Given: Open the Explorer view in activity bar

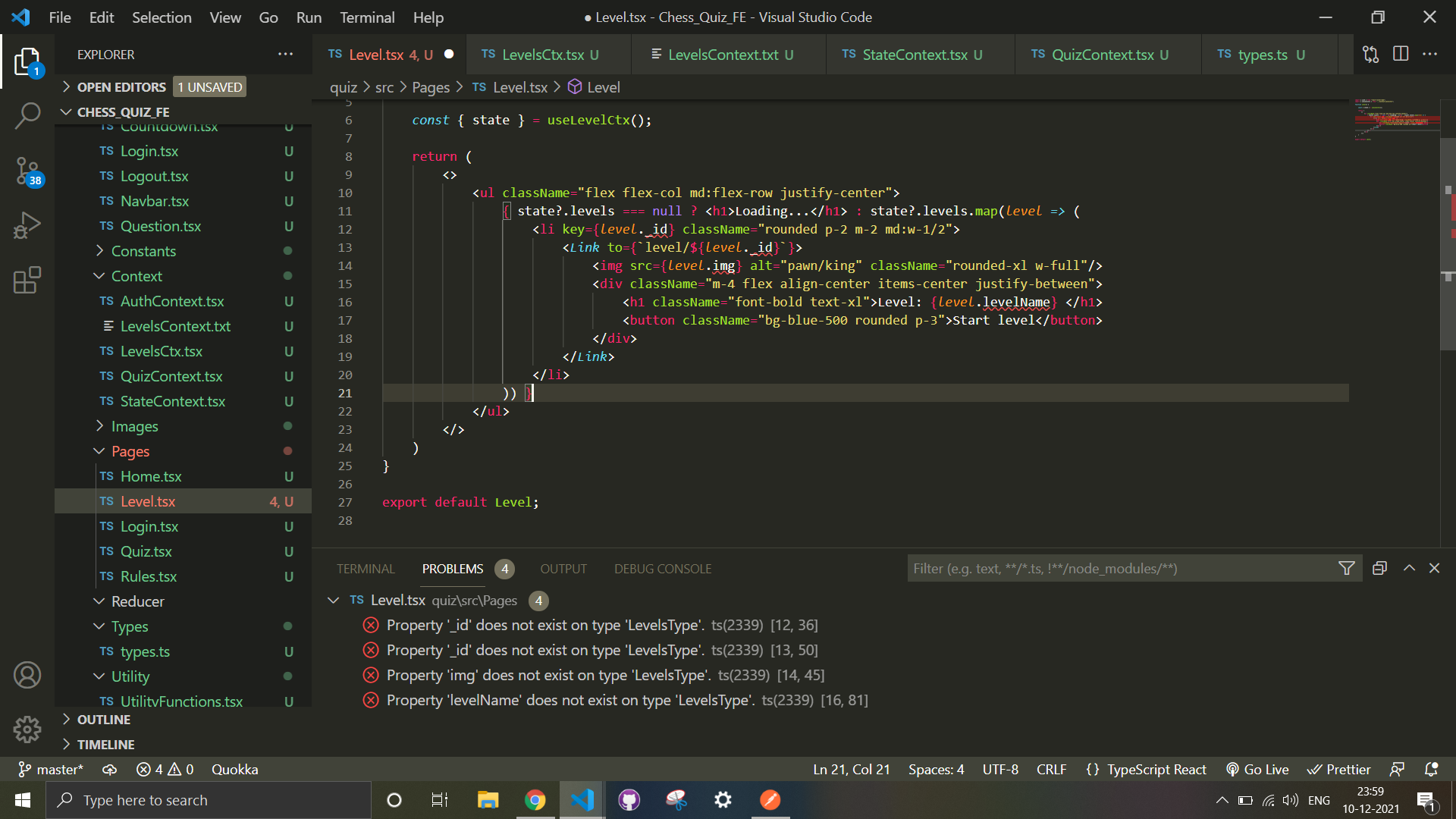Looking at the screenshot, I should pyautogui.click(x=27, y=62).
